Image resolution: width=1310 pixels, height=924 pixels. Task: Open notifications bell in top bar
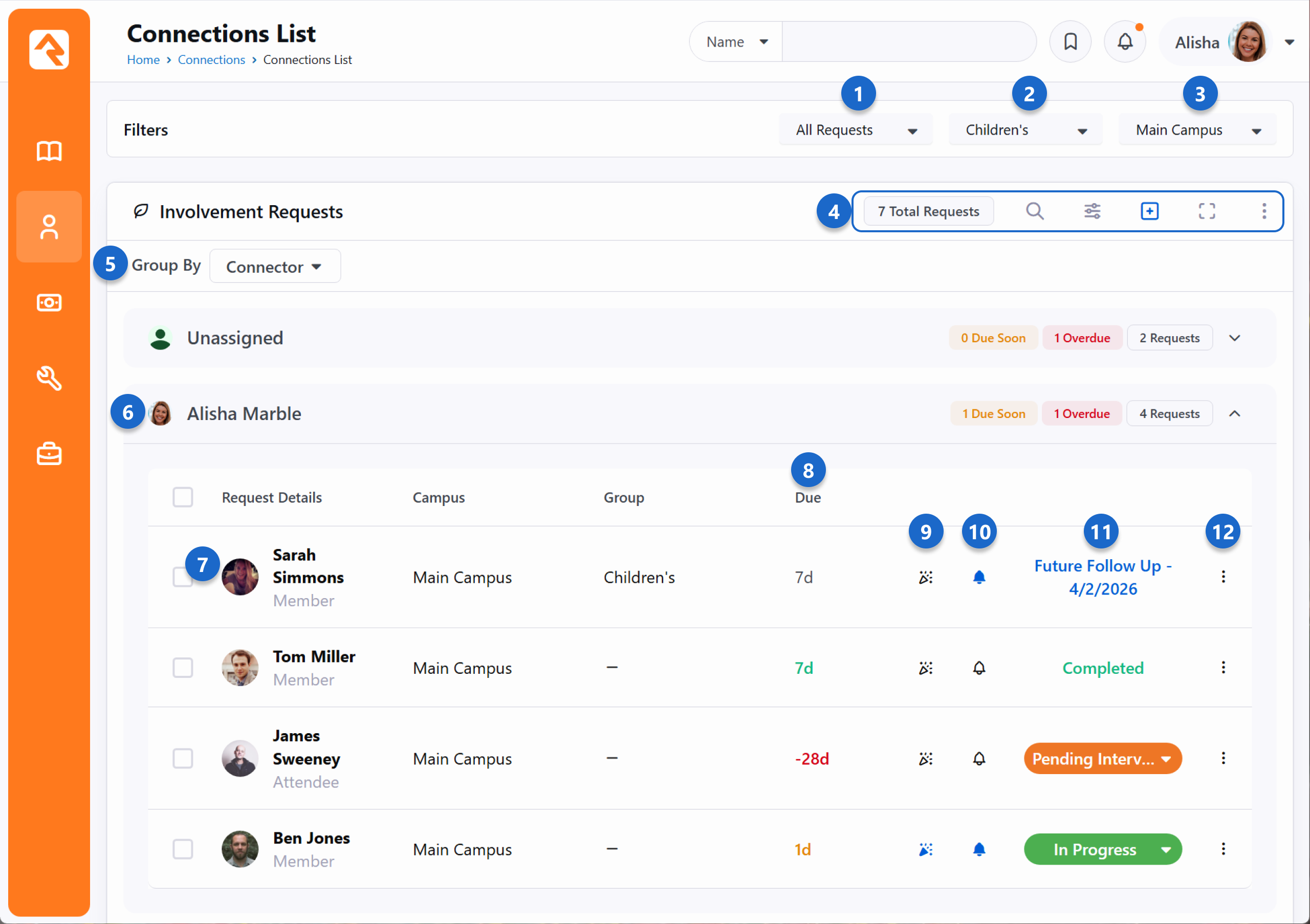[1124, 41]
